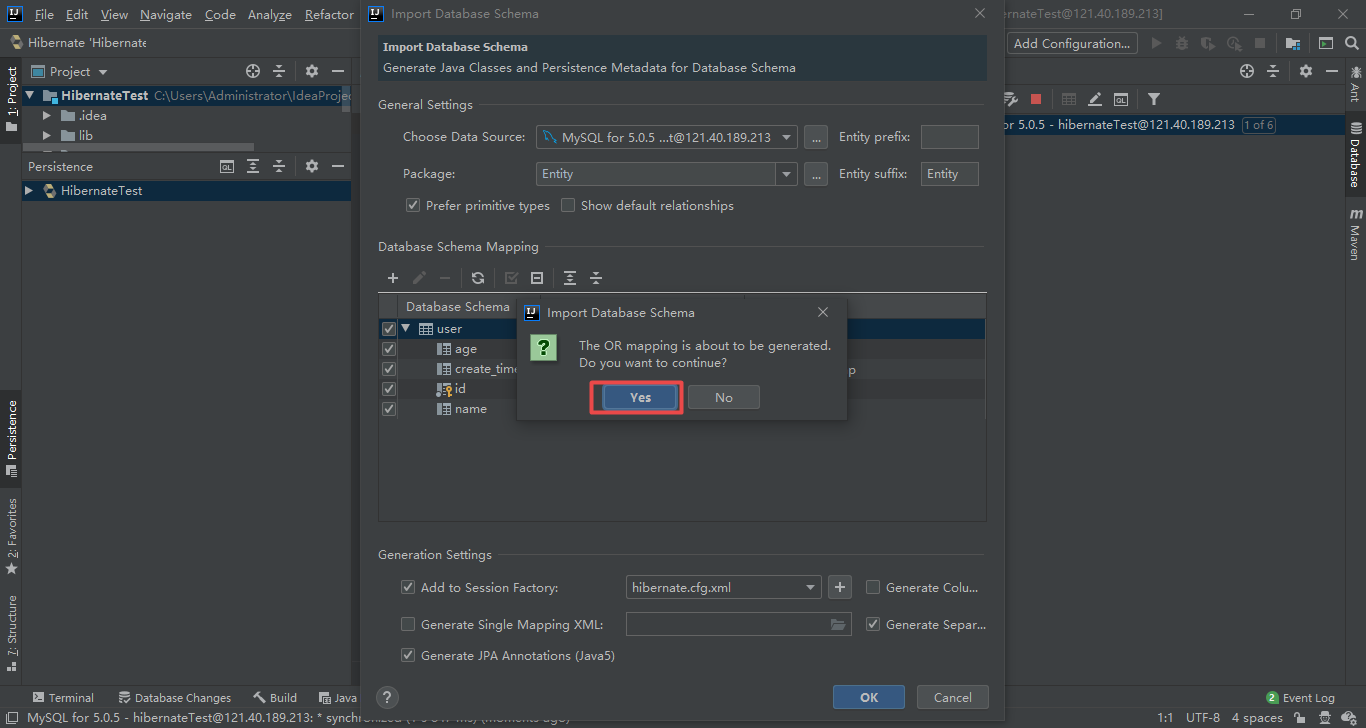Open the Navigate menu
This screenshot has height=728, width=1366.
tap(165, 14)
